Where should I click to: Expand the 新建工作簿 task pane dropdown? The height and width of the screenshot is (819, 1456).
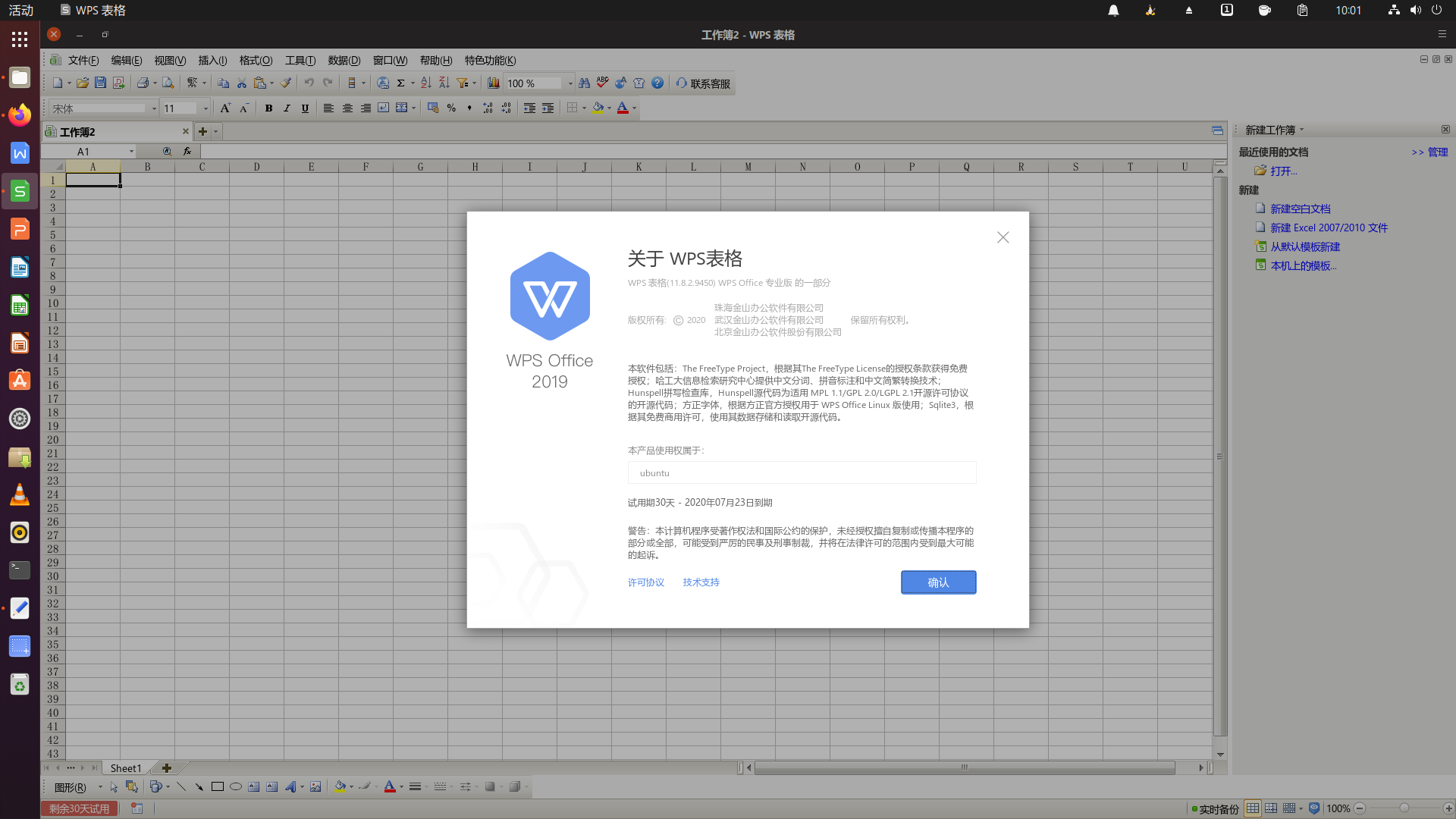point(1301,130)
